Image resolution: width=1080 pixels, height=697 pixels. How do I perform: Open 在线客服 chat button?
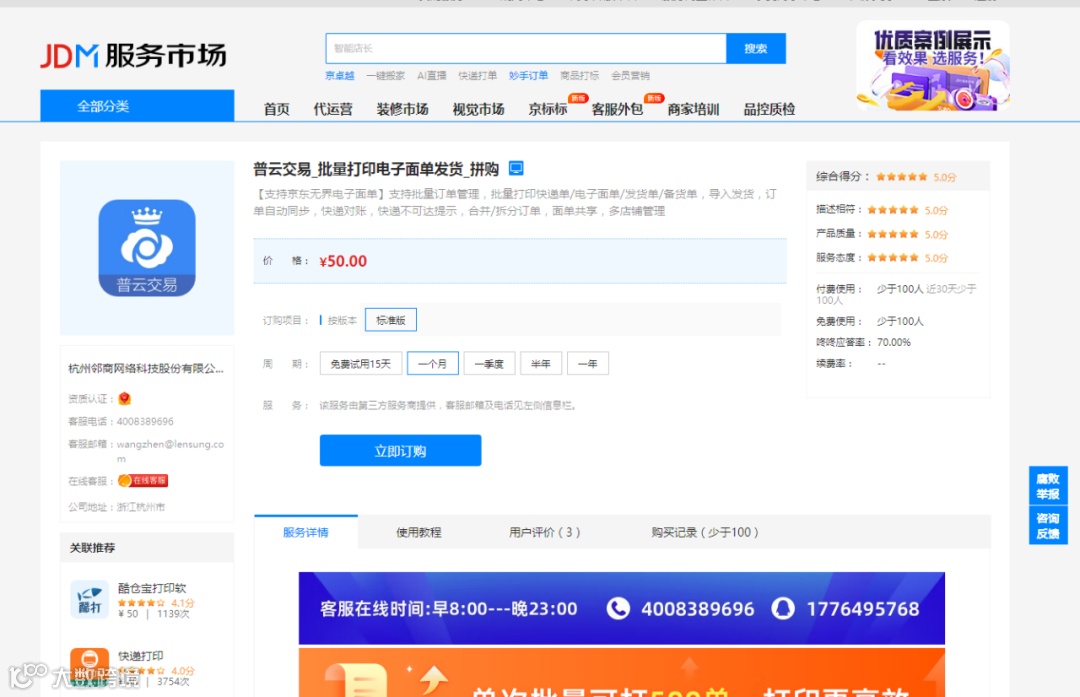pos(143,481)
